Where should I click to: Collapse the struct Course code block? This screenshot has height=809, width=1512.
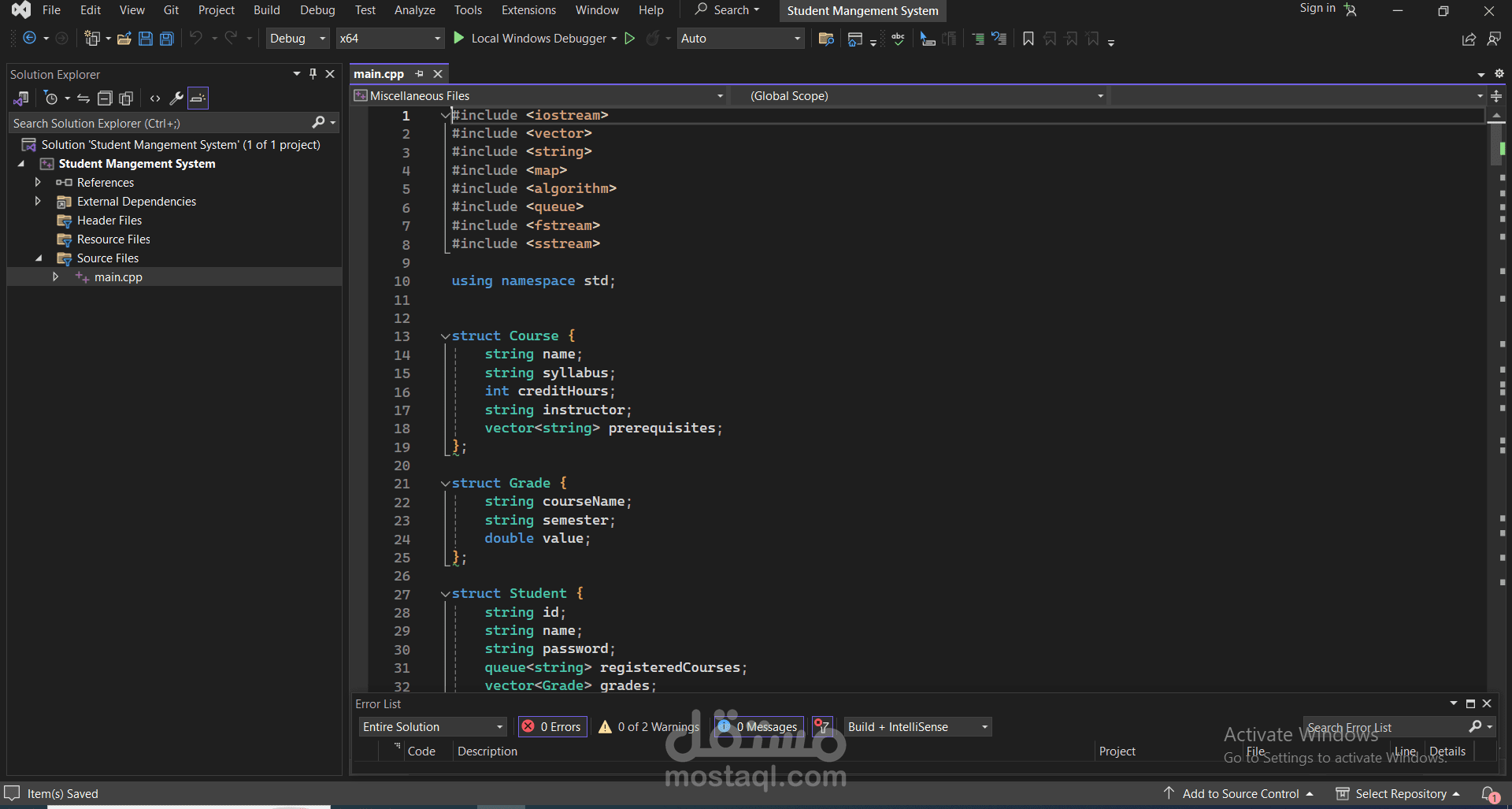pos(445,336)
